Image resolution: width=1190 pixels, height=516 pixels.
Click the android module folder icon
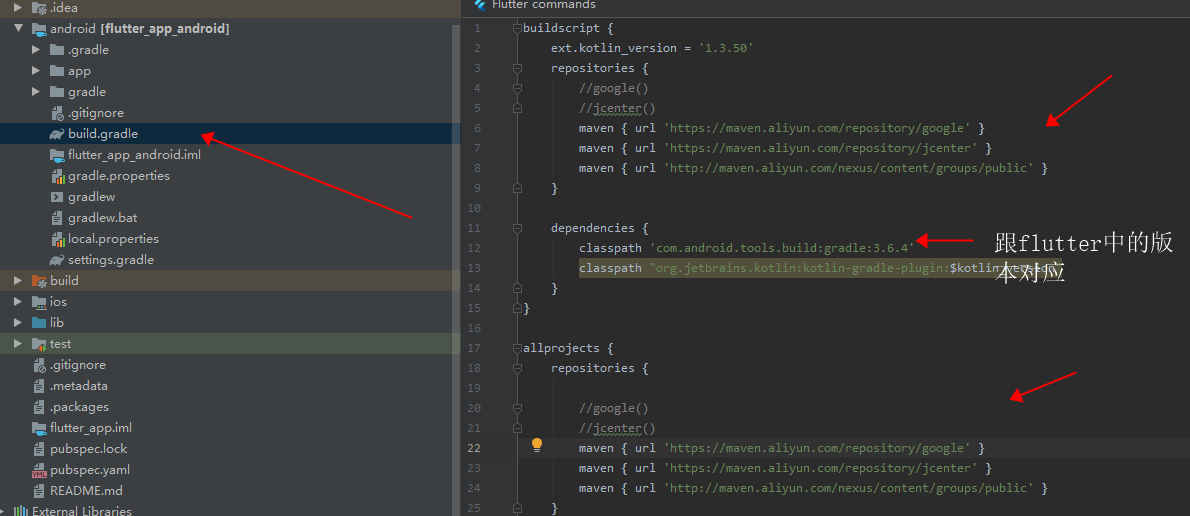(x=39, y=29)
